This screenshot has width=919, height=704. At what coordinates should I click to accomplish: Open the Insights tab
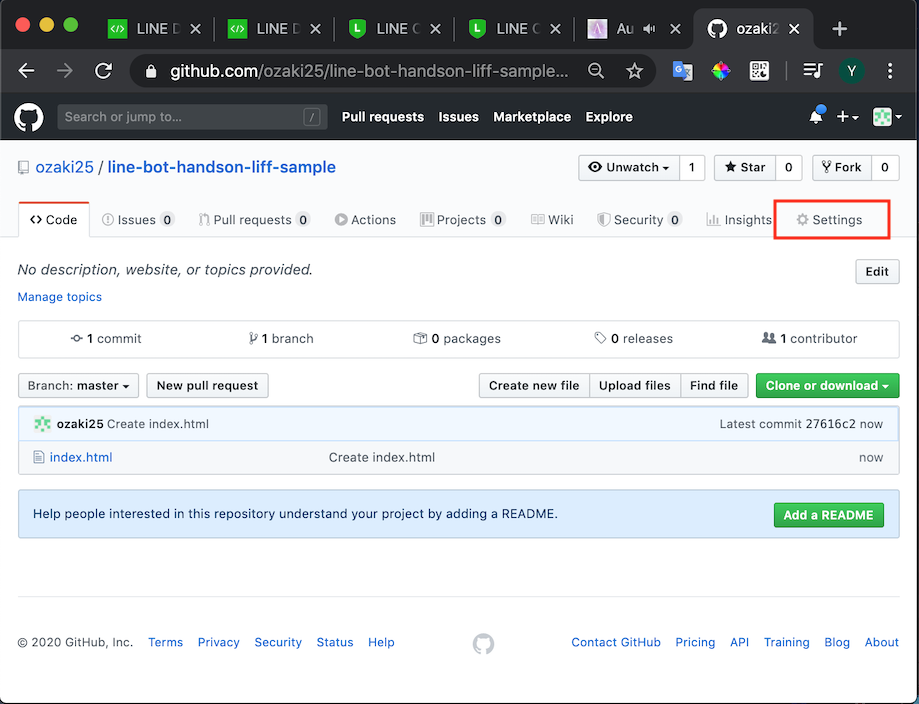point(738,220)
